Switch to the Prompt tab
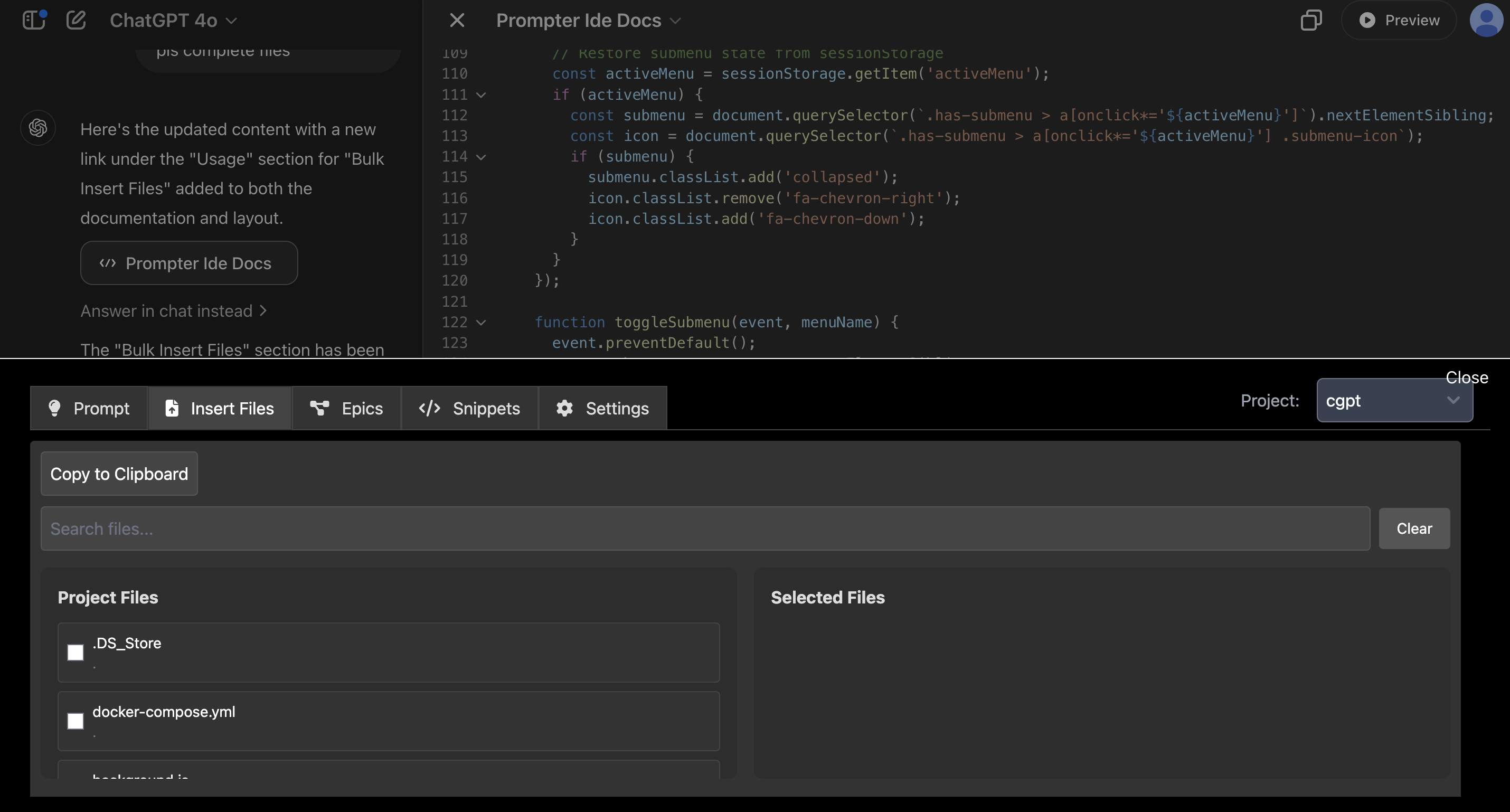 coord(89,408)
